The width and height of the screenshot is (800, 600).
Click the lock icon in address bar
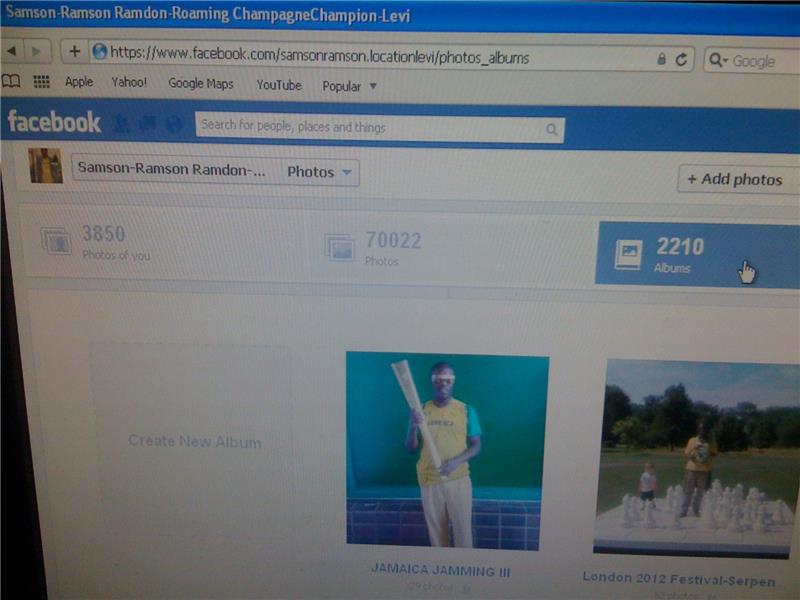[661, 59]
